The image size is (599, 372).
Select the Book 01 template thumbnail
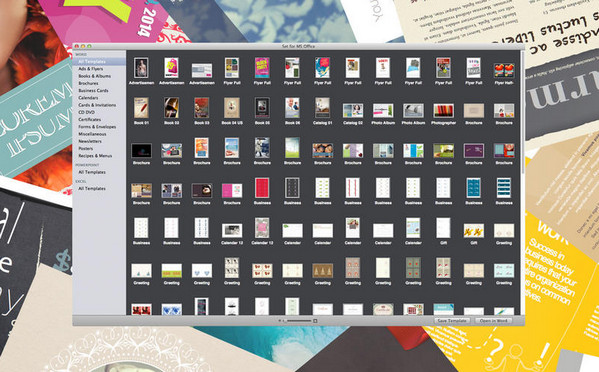pos(141,108)
